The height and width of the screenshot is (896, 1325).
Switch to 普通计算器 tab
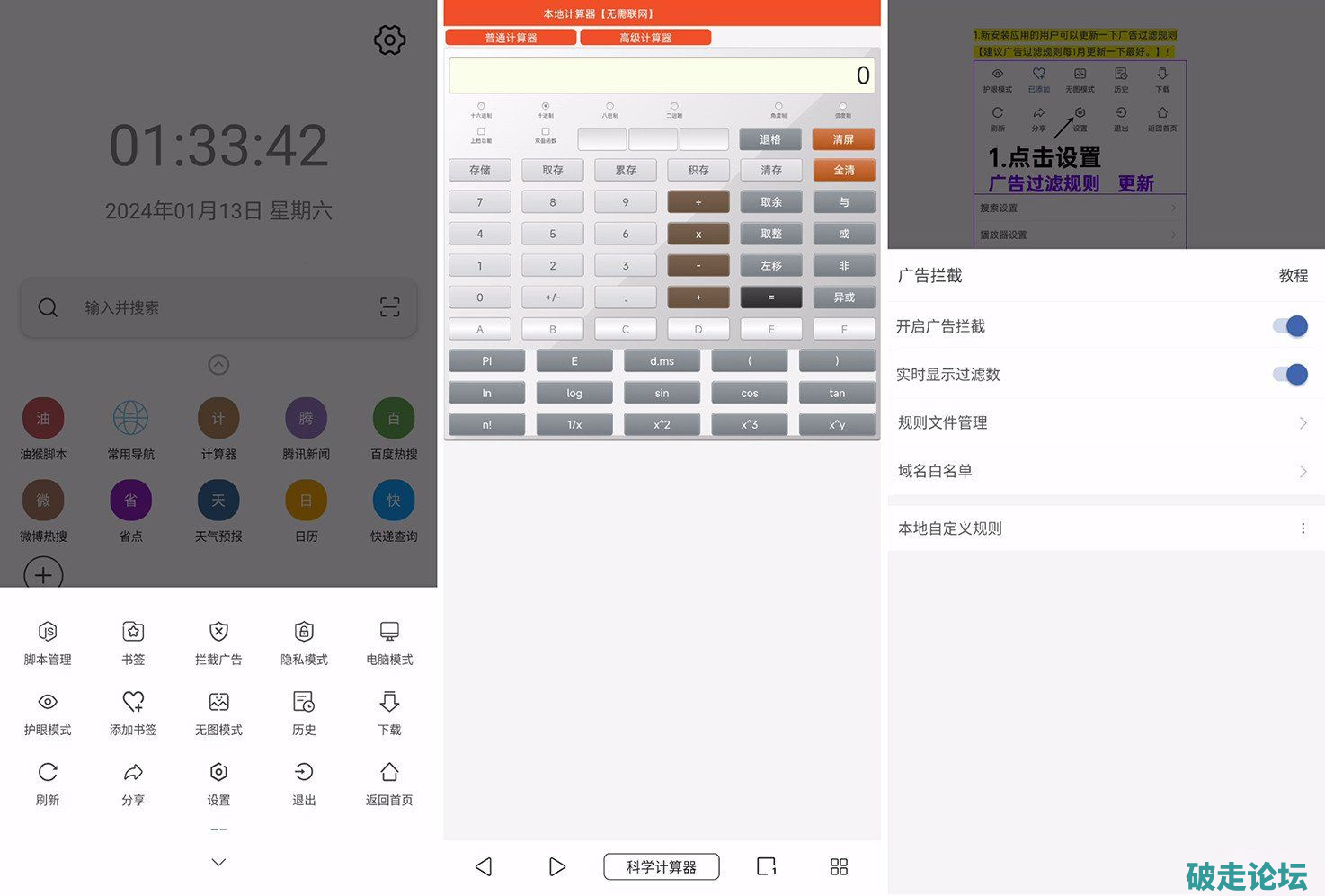pyautogui.click(x=511, y=38)
